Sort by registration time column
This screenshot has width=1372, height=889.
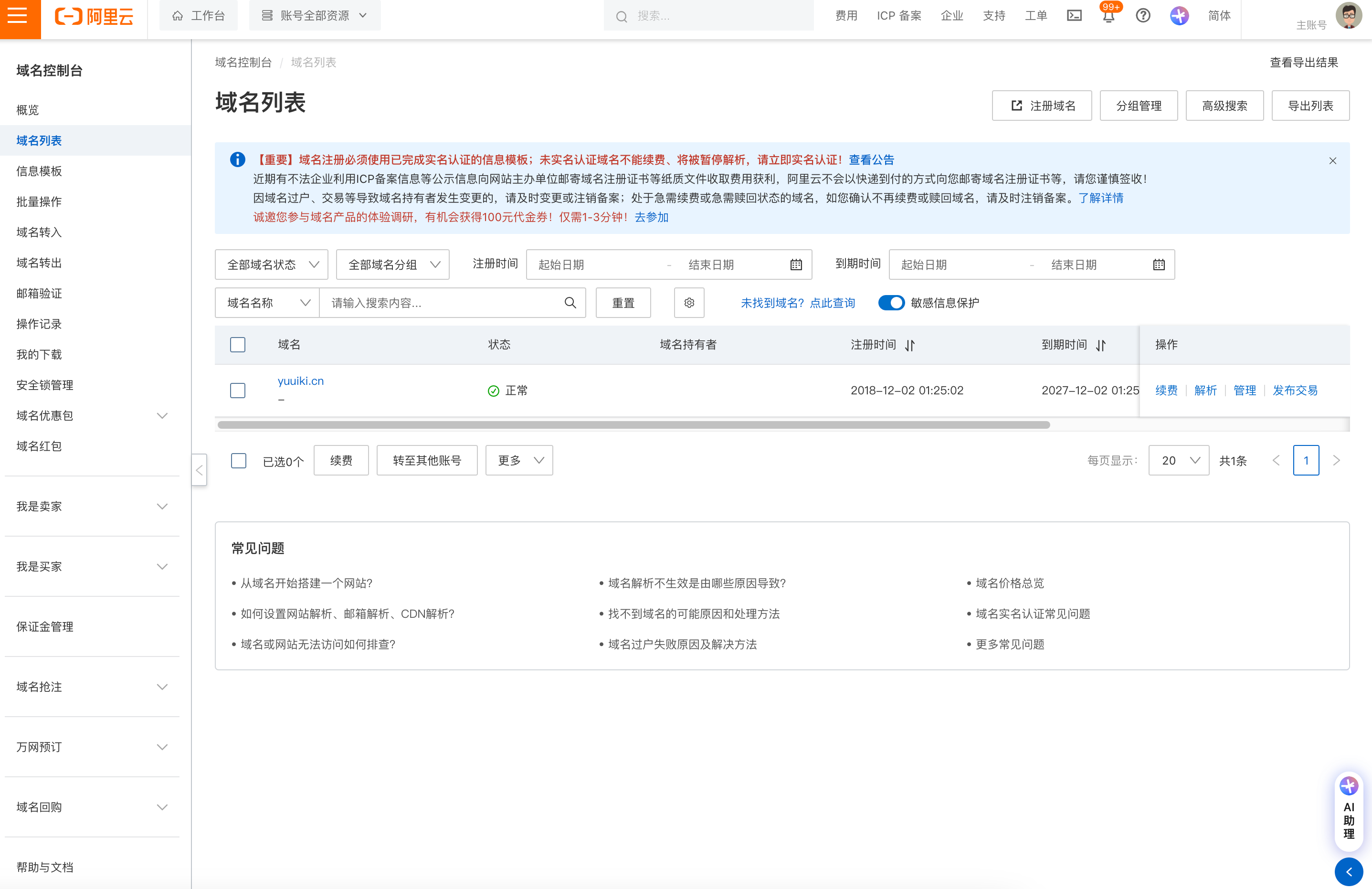pos(910,345)
